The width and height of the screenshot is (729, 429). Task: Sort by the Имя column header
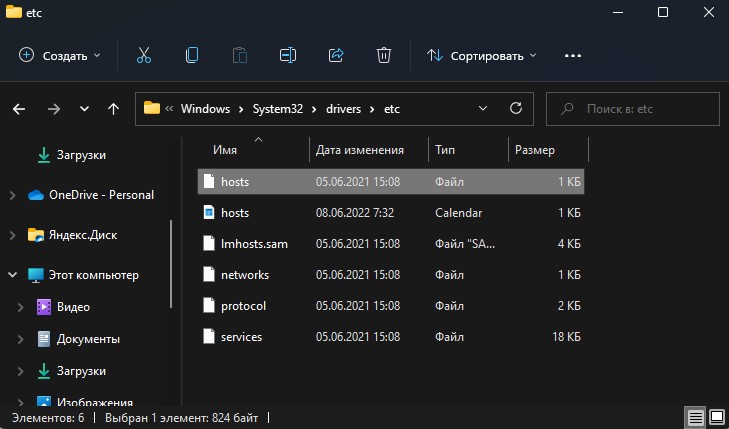225,150
